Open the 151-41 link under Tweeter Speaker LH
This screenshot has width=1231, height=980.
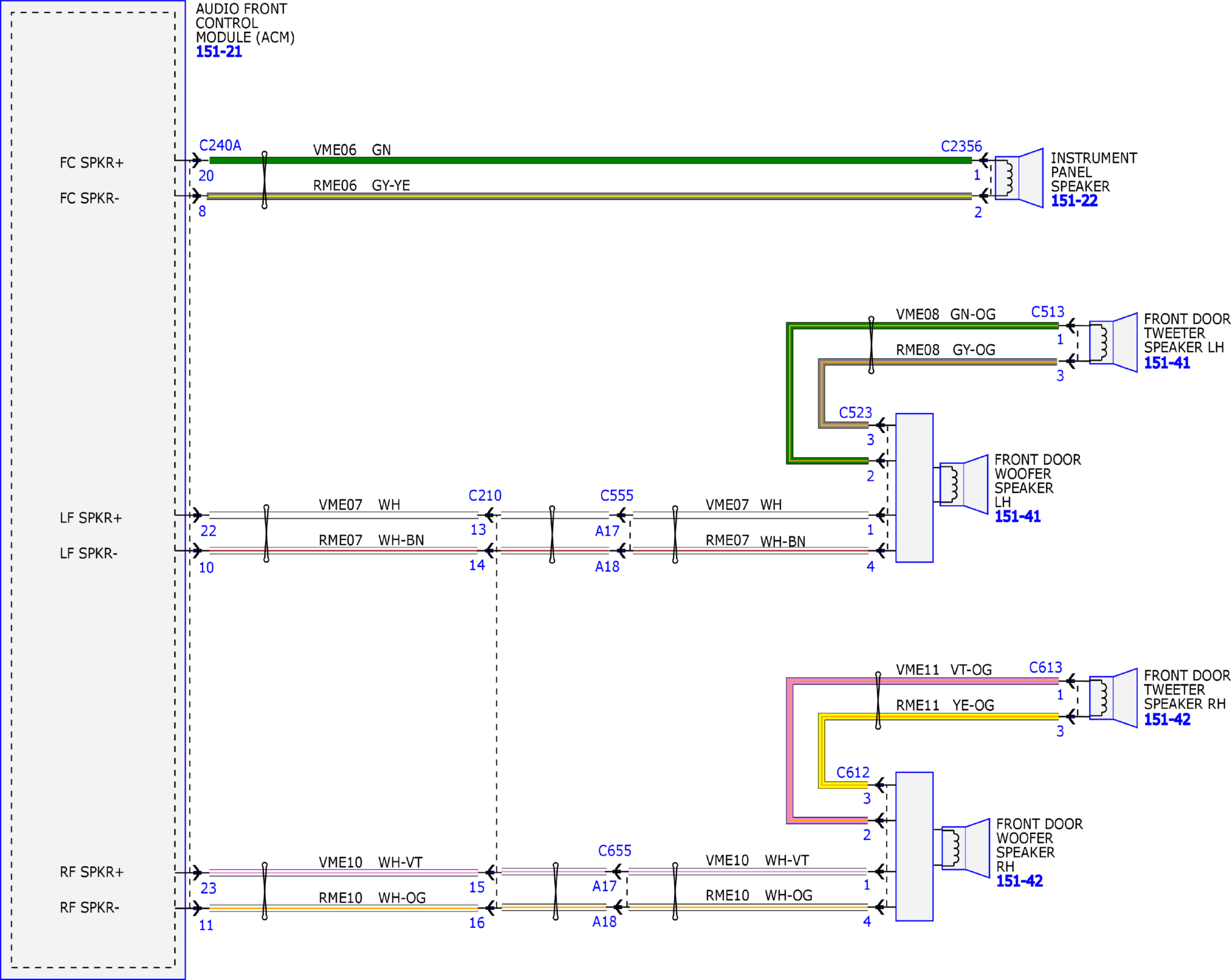tap(1167, 363)
